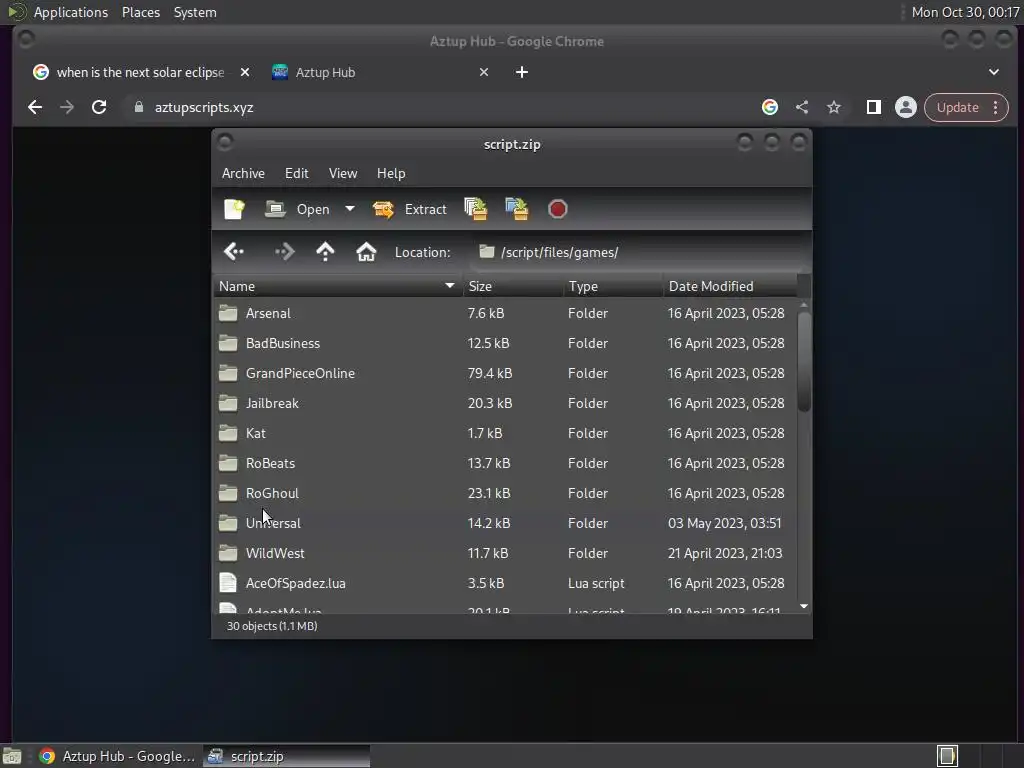Image resolution: width=1024 pixels, height=768 pixels.
Task: Click the 03 May 2023, 03:51 date
Action: click(724, 524)
